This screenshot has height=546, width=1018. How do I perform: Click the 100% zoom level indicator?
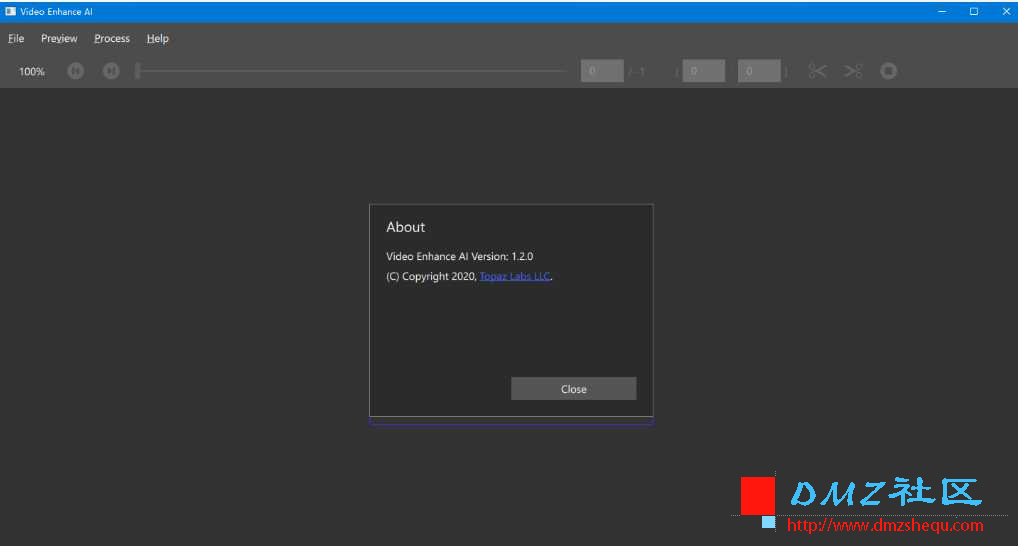(32, 71)
